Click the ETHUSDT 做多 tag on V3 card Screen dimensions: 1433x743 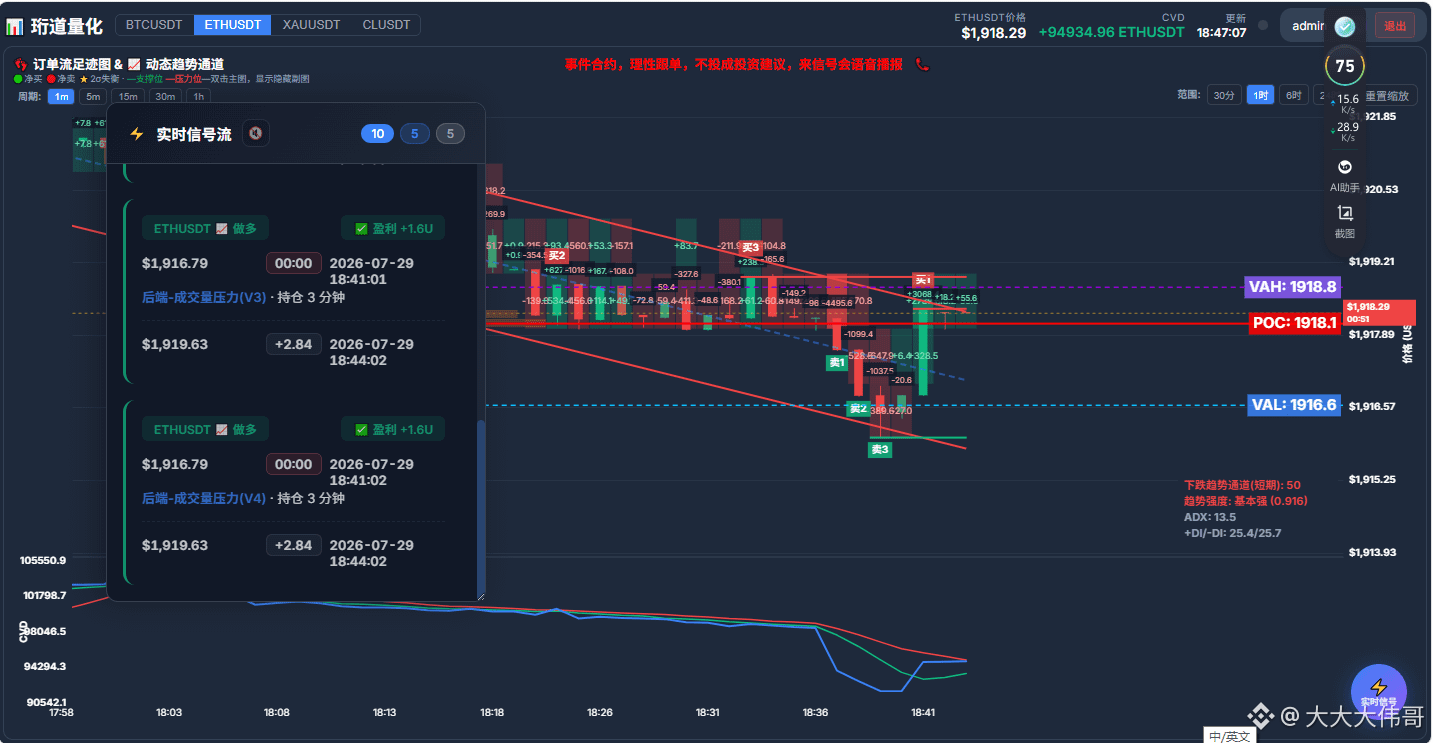pos(205,228)
